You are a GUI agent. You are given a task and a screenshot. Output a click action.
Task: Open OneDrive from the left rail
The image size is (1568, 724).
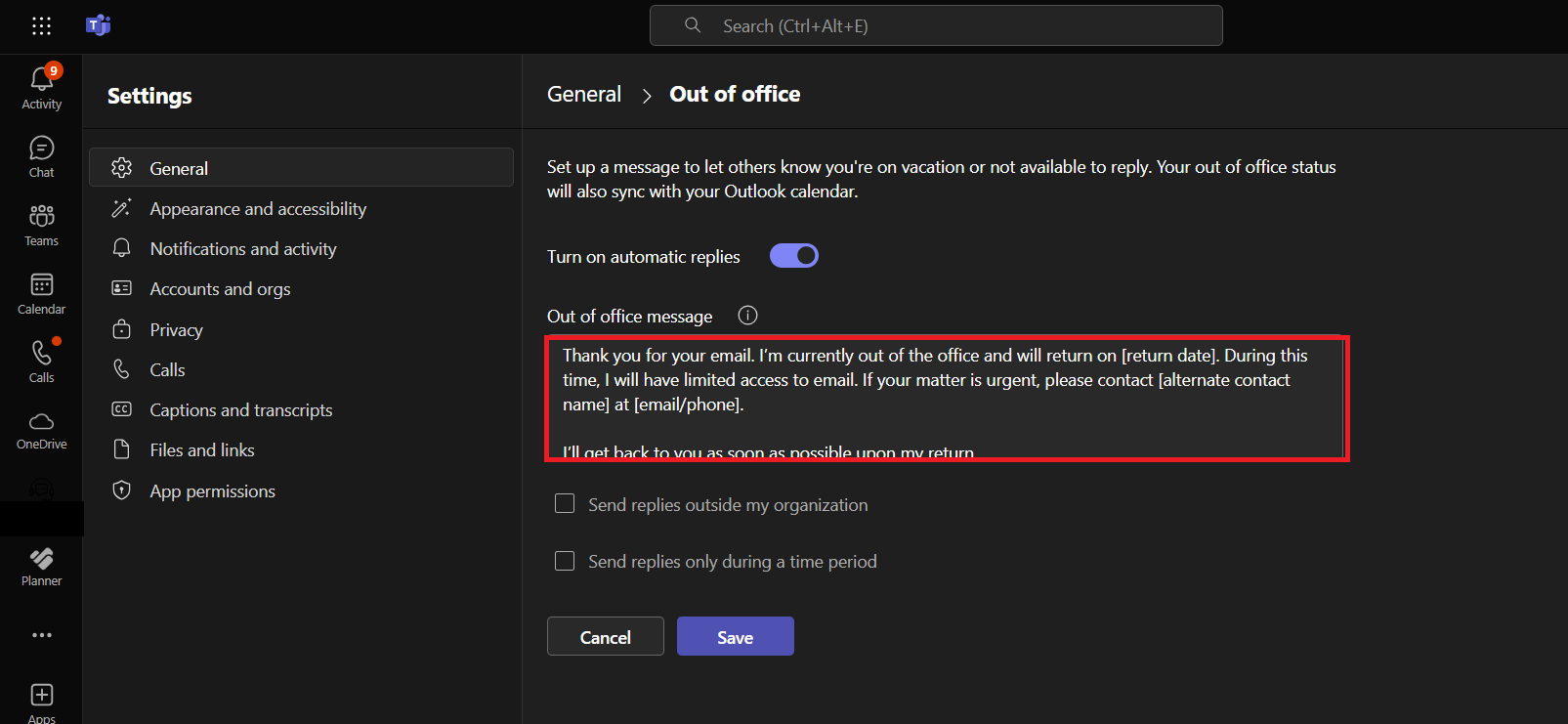click(x=41, y=430)
